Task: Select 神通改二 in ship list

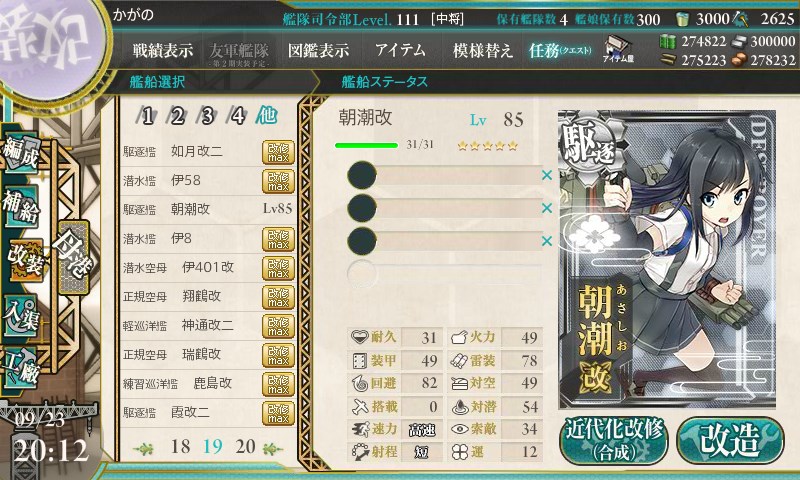Action: coord(208,325)
